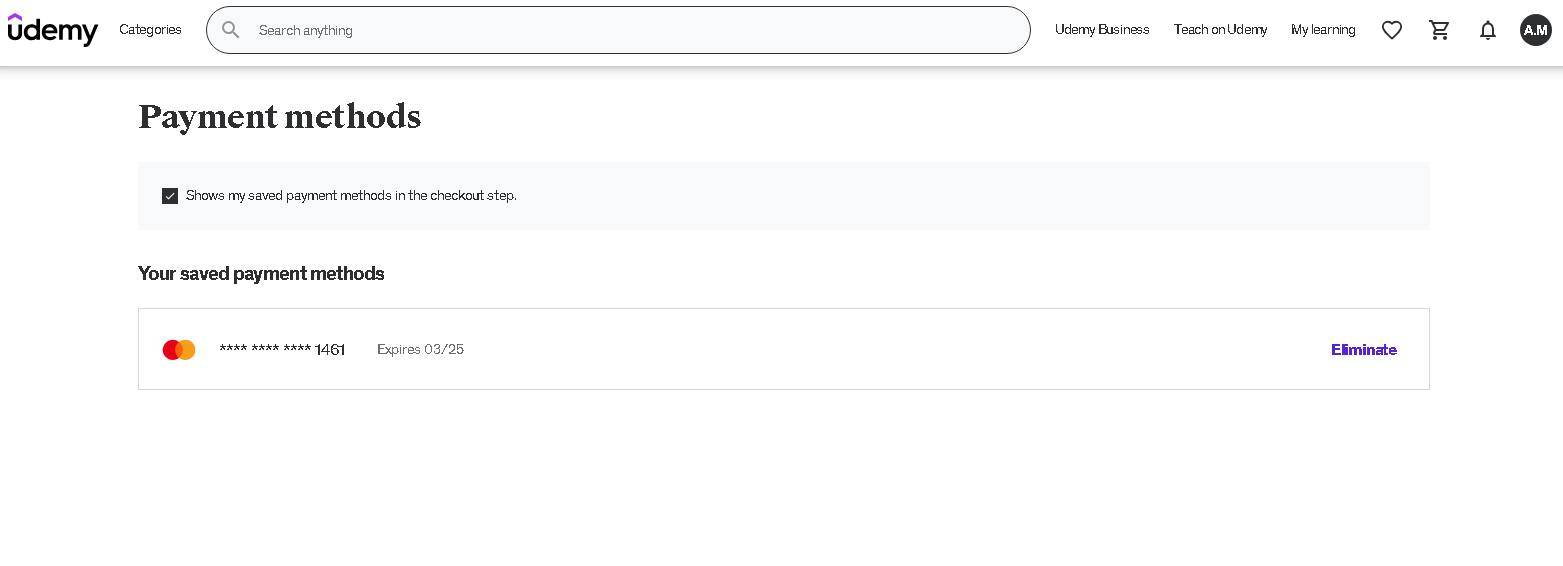Image resolution: width=1563 pixels, height=566 pixels.
Task: Click the 'Shows my saved payment methods' label
Action: click(x=351, y=196)
